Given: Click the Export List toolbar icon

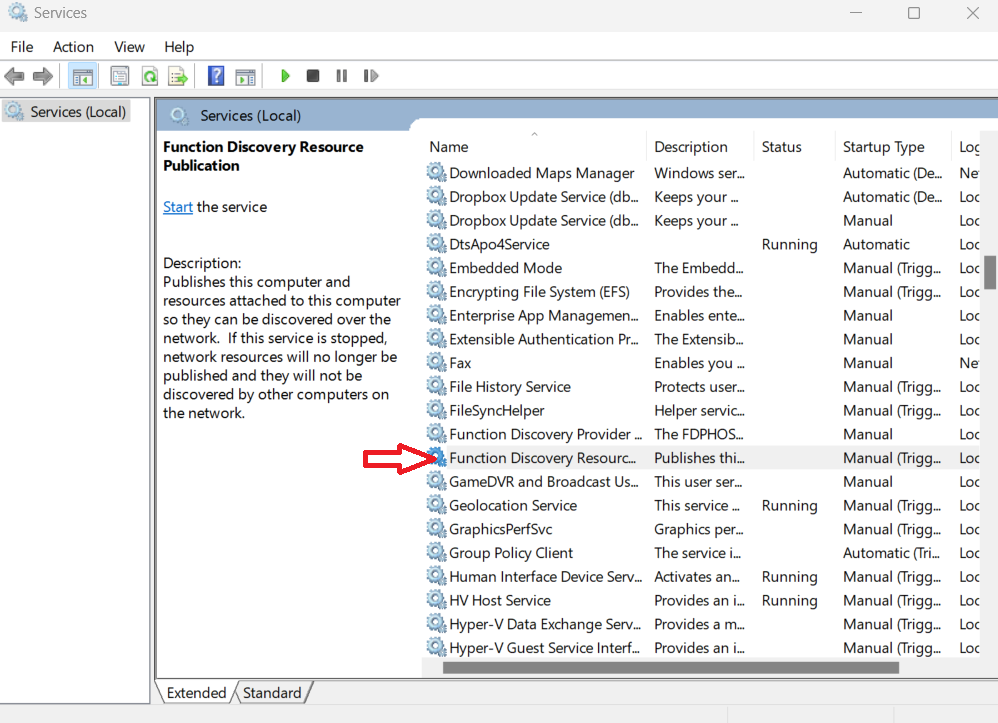Looking at the screenshot, I should coord(178,76).
